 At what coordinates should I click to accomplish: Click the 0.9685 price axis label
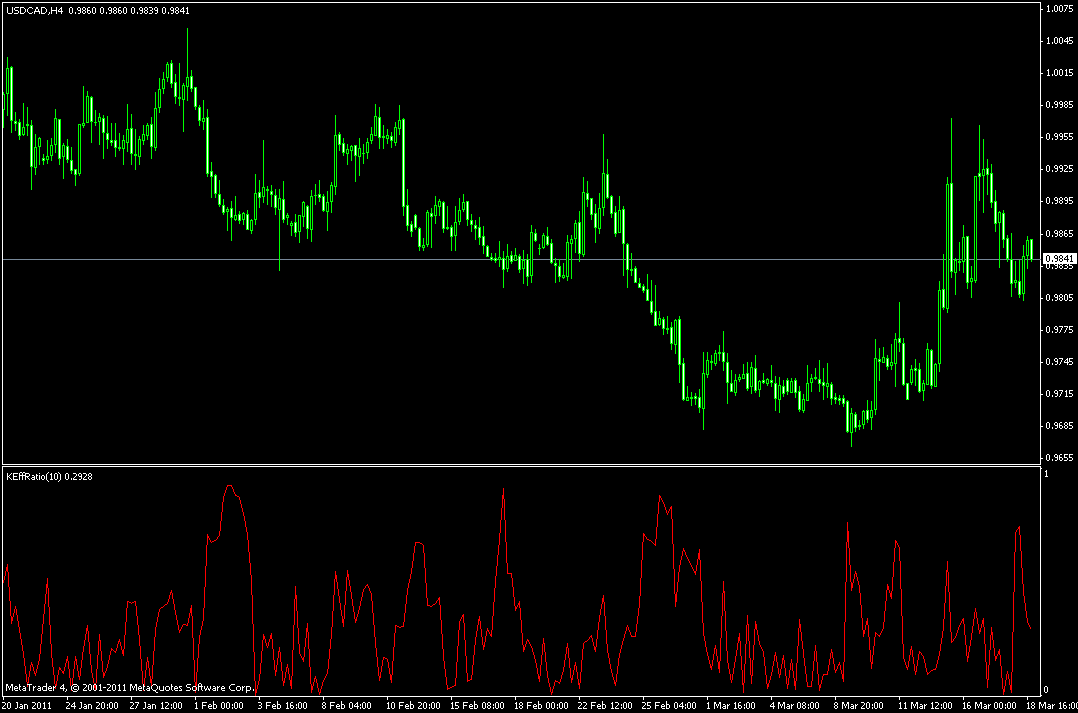(1059, 426)
